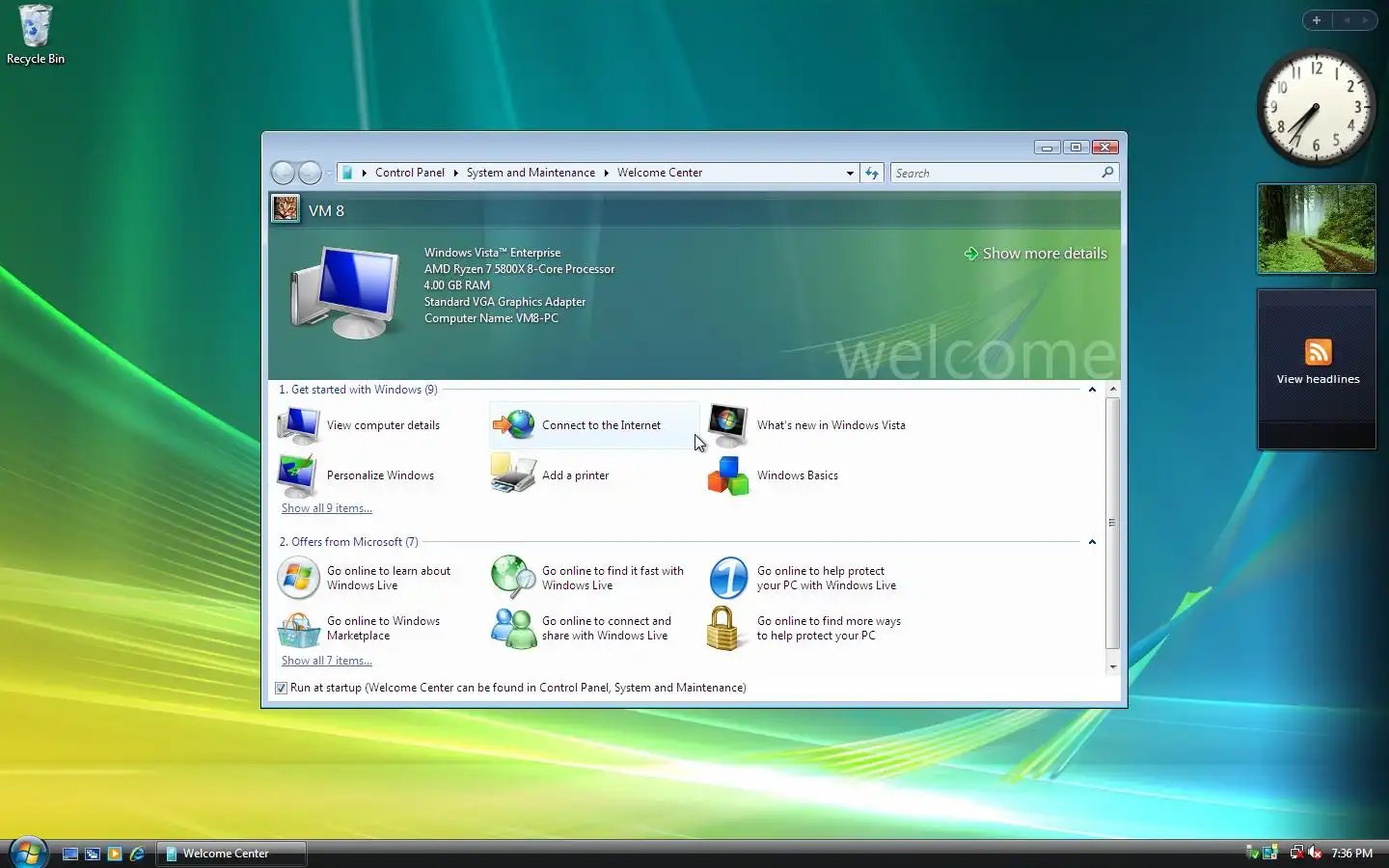Collapse the Get started with Windows section
Image resolution: width=1389 pixels, height=868 pixels.
[1092, 390]
